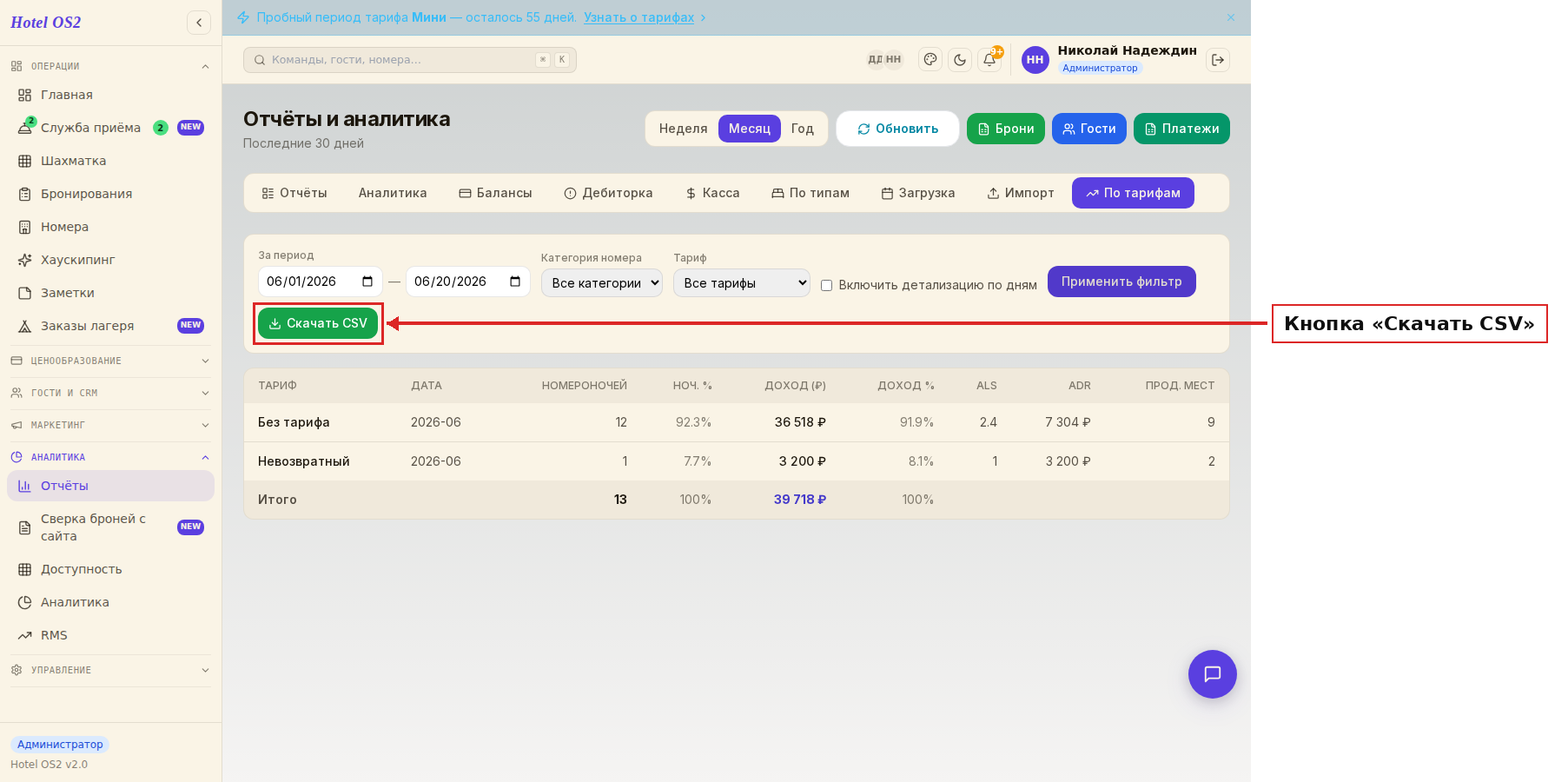Collapse the sidebar with the chevron button
Screen dimensions: 1568x782
199,23
